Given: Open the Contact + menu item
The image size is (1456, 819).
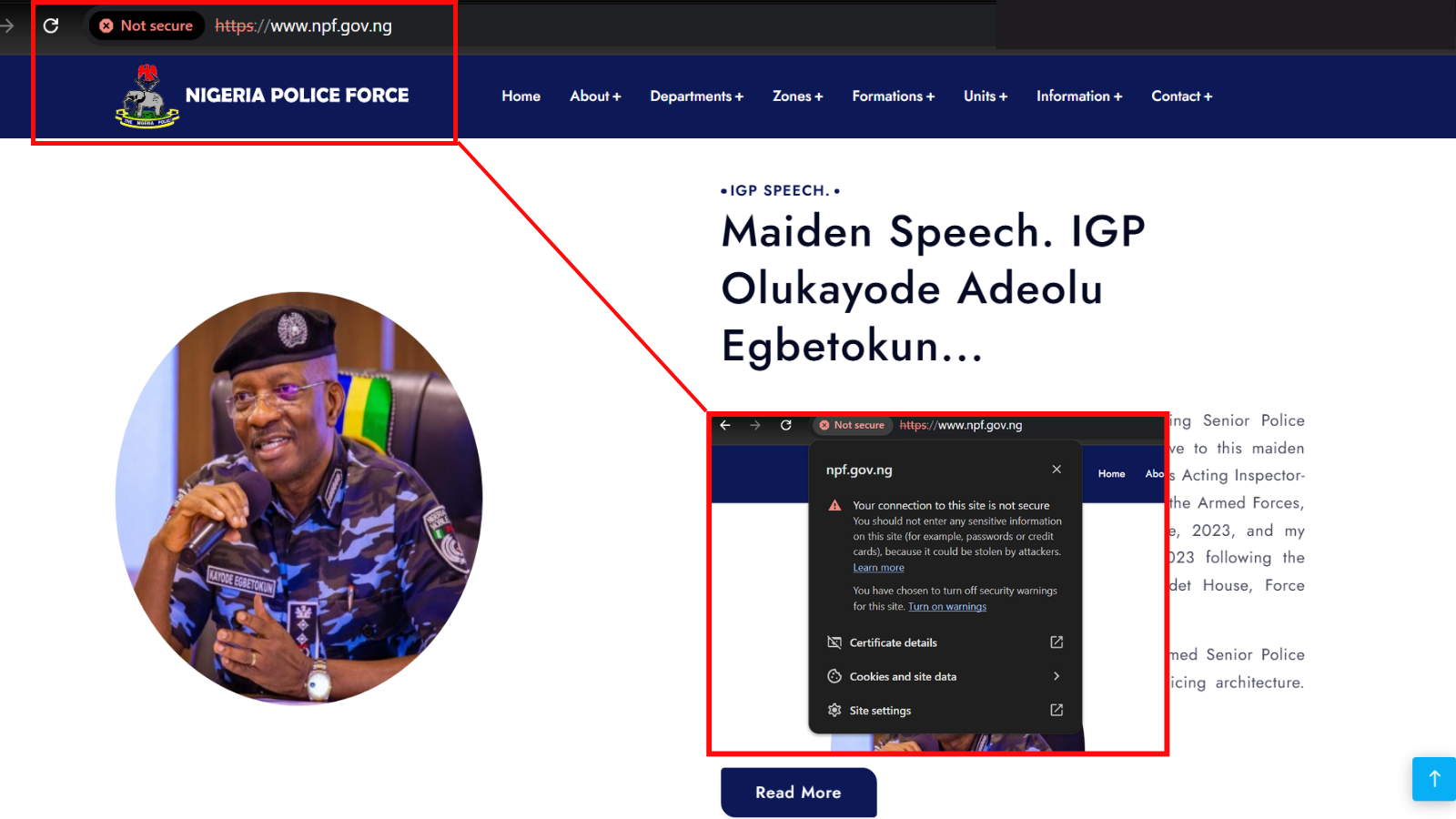Looking at the screenshot, I should [1181, 96].
